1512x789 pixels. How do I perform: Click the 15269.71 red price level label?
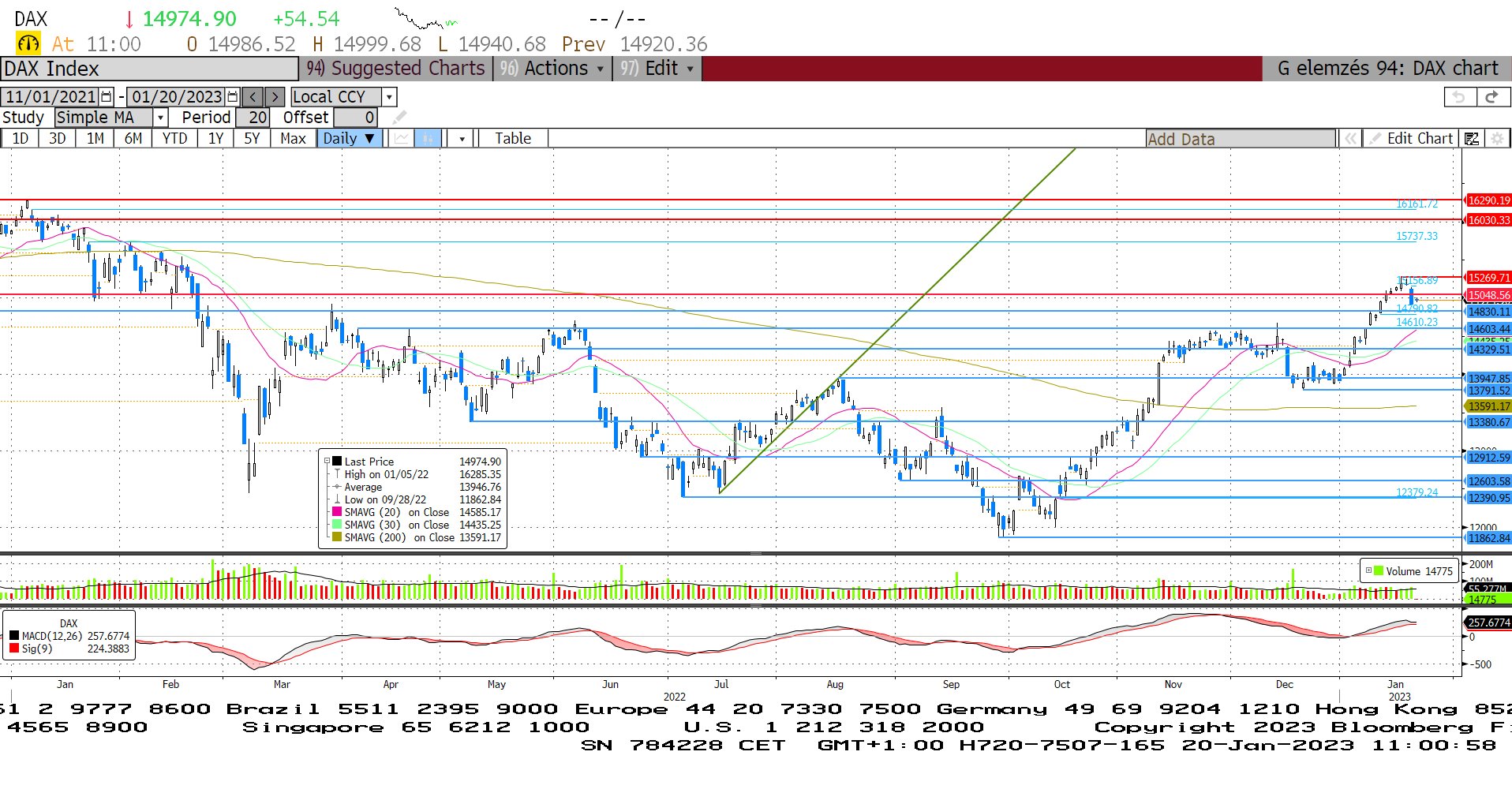coord(1488,278)
